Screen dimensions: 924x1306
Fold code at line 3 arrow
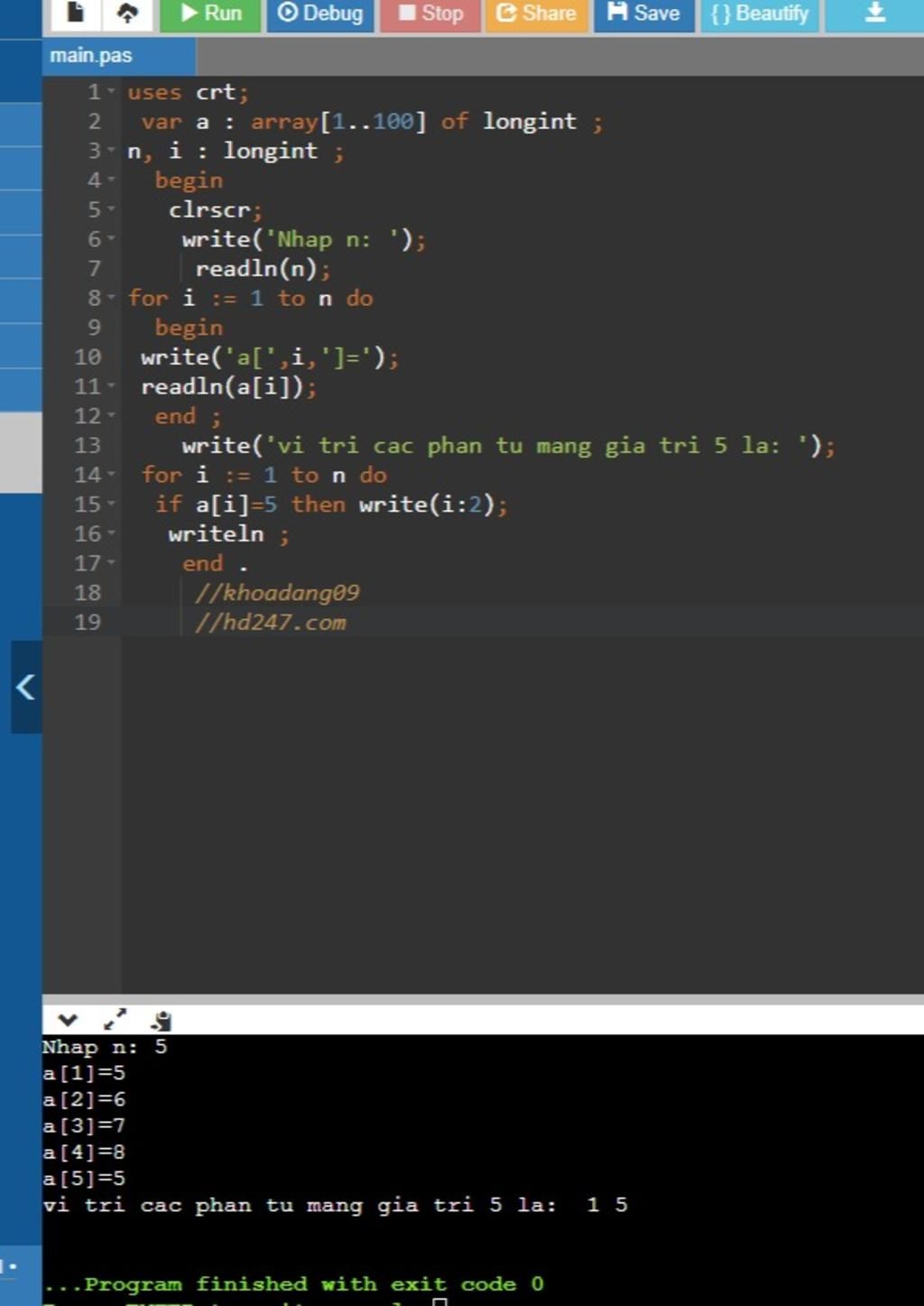(x=111, y=151)
